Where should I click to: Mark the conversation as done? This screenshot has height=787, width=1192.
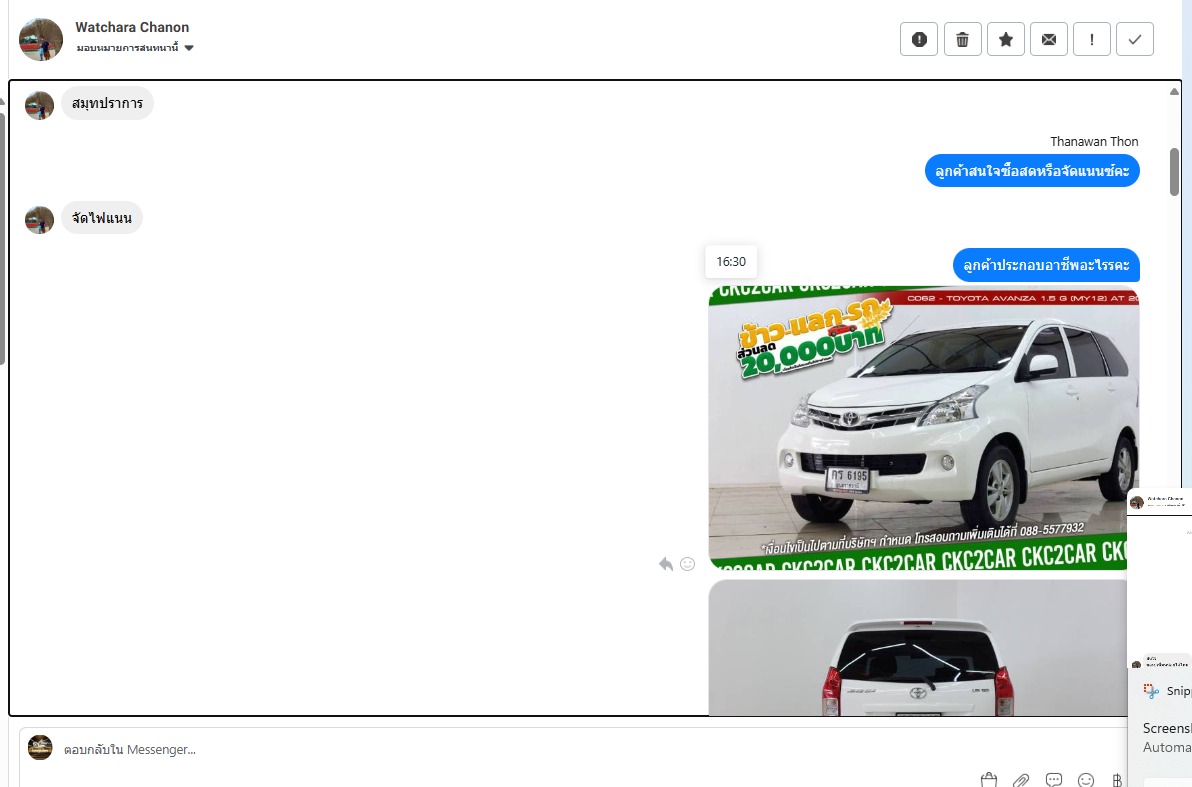pos(1135,40)
